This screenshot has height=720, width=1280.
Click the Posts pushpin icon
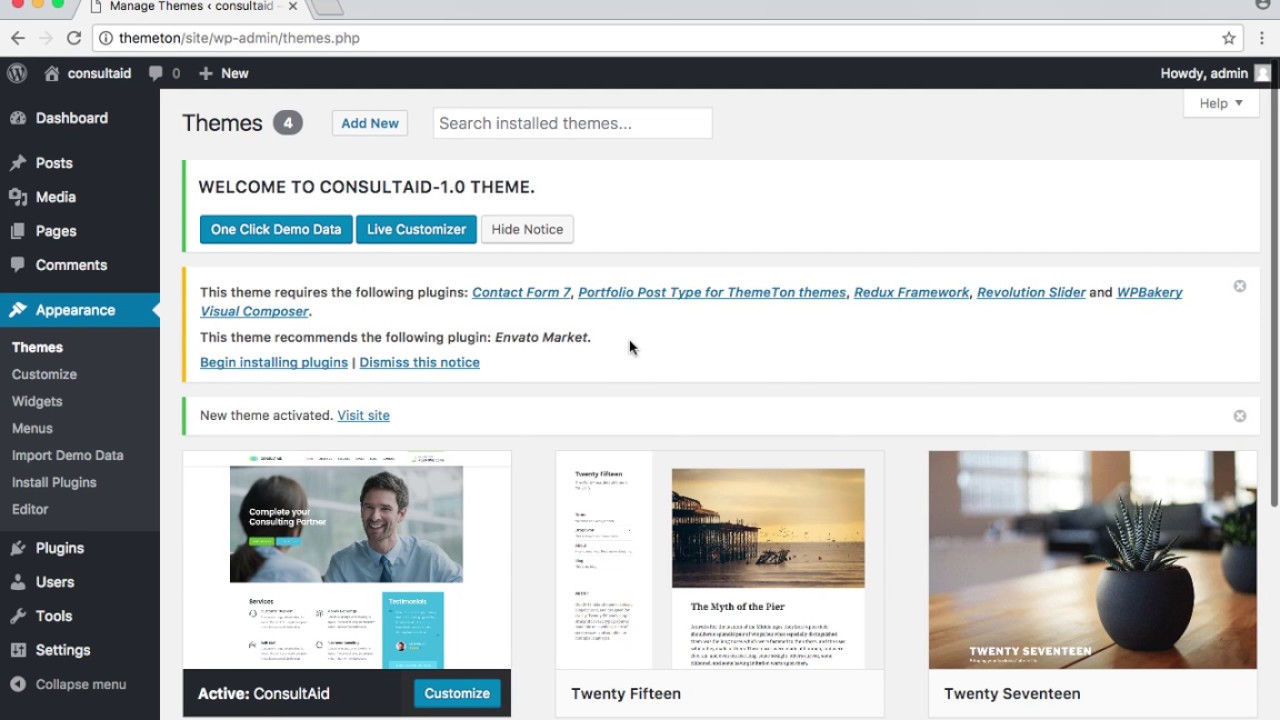pyautogui.click(x=18, y=163)
